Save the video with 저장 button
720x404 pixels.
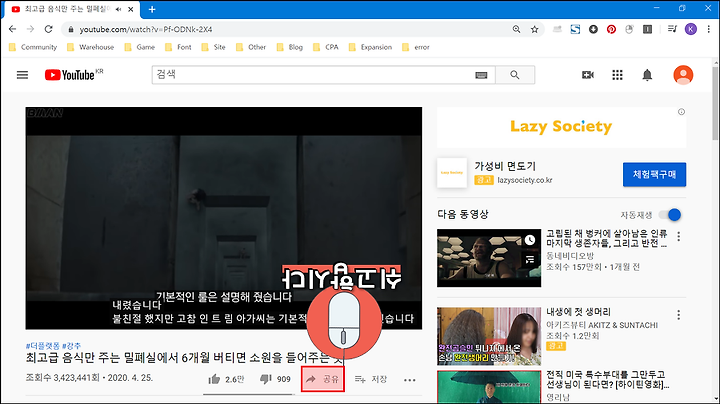[x=371, y=379]
